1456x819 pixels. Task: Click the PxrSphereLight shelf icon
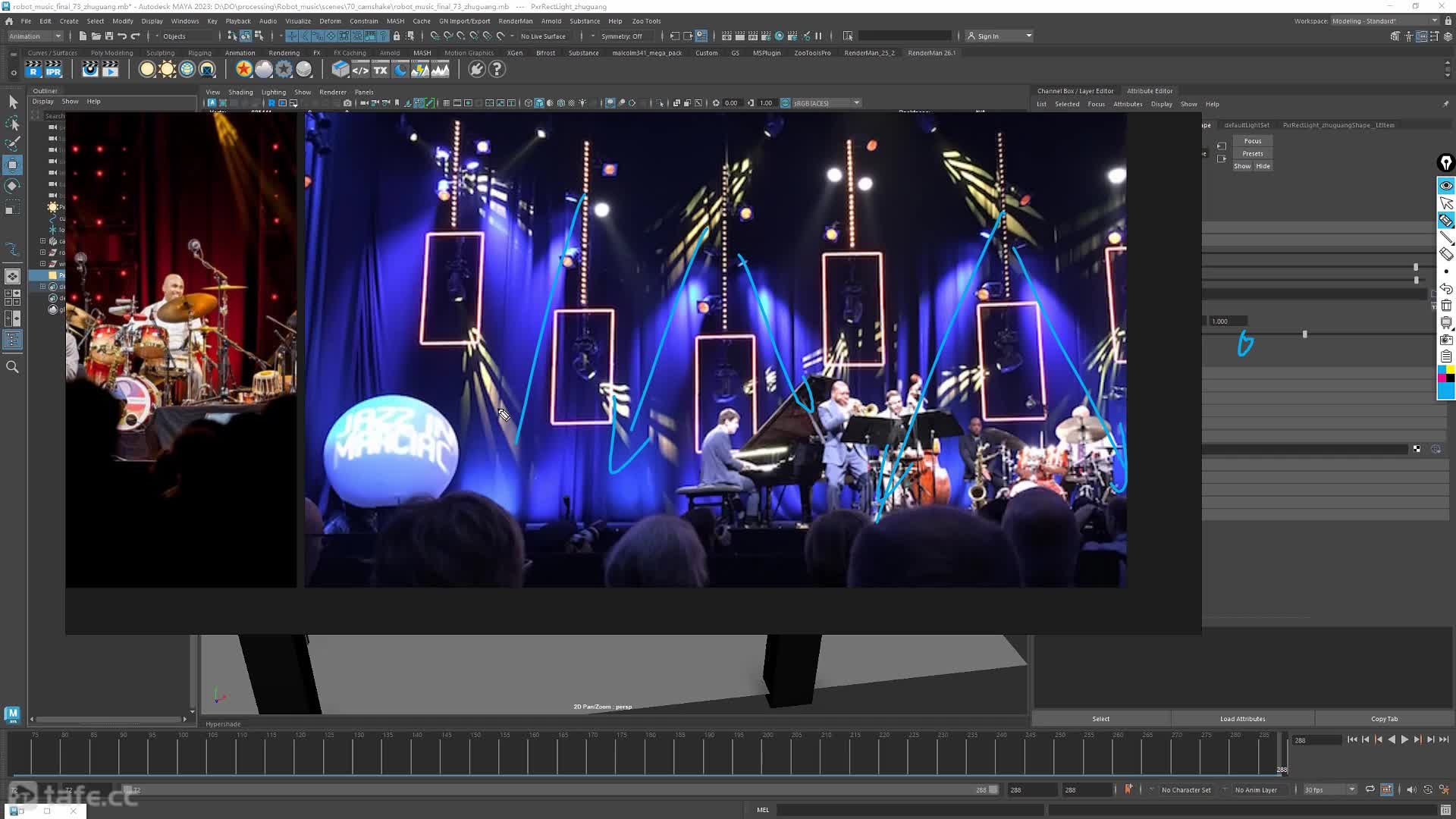[147, 70]
